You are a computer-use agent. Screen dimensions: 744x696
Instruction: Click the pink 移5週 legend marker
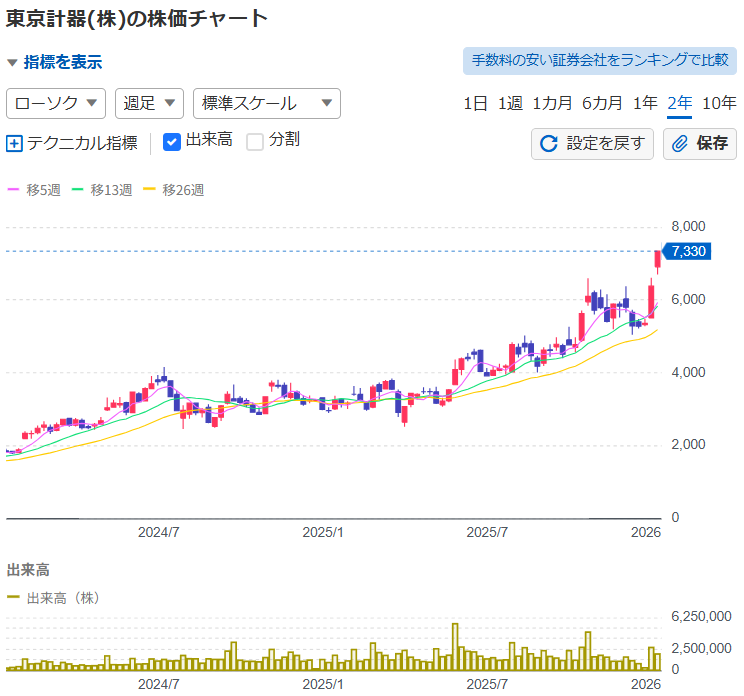coord(14,189)
